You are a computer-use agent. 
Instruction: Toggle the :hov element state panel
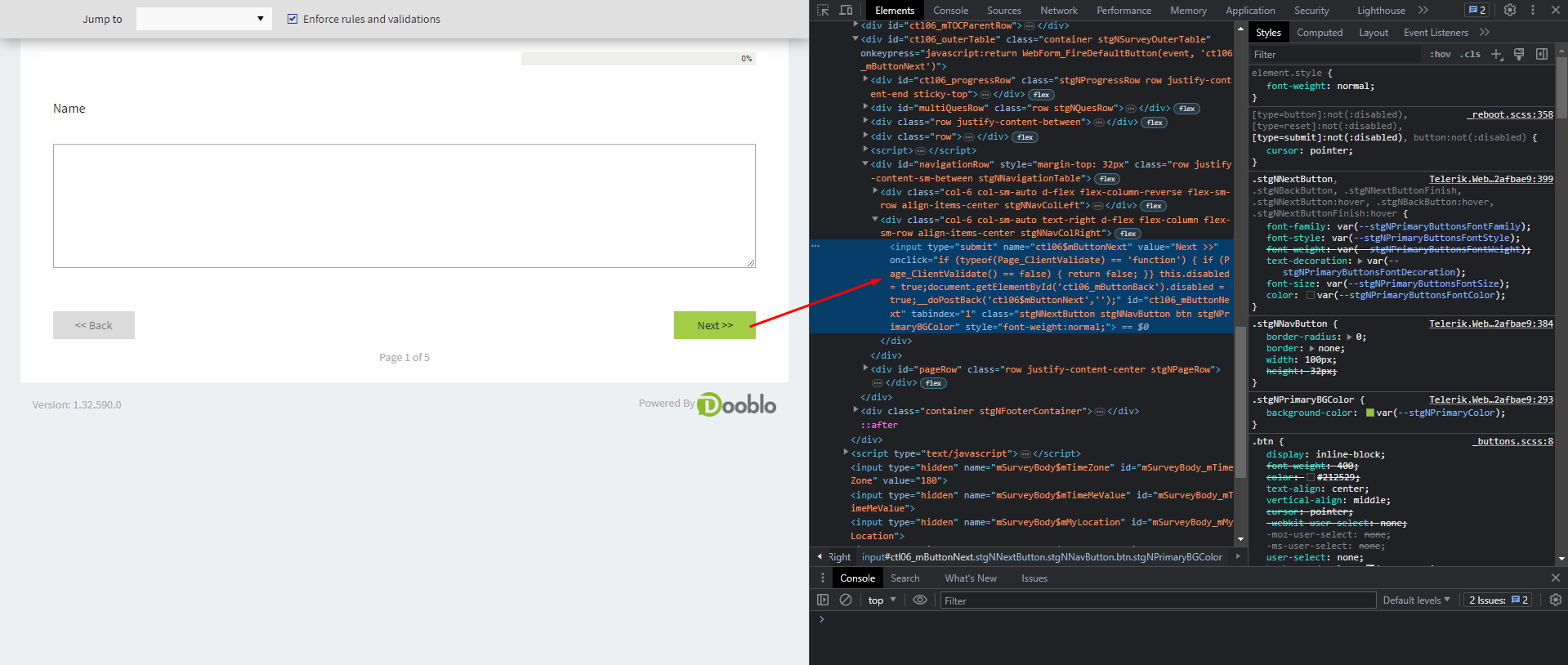[1441, 54]
